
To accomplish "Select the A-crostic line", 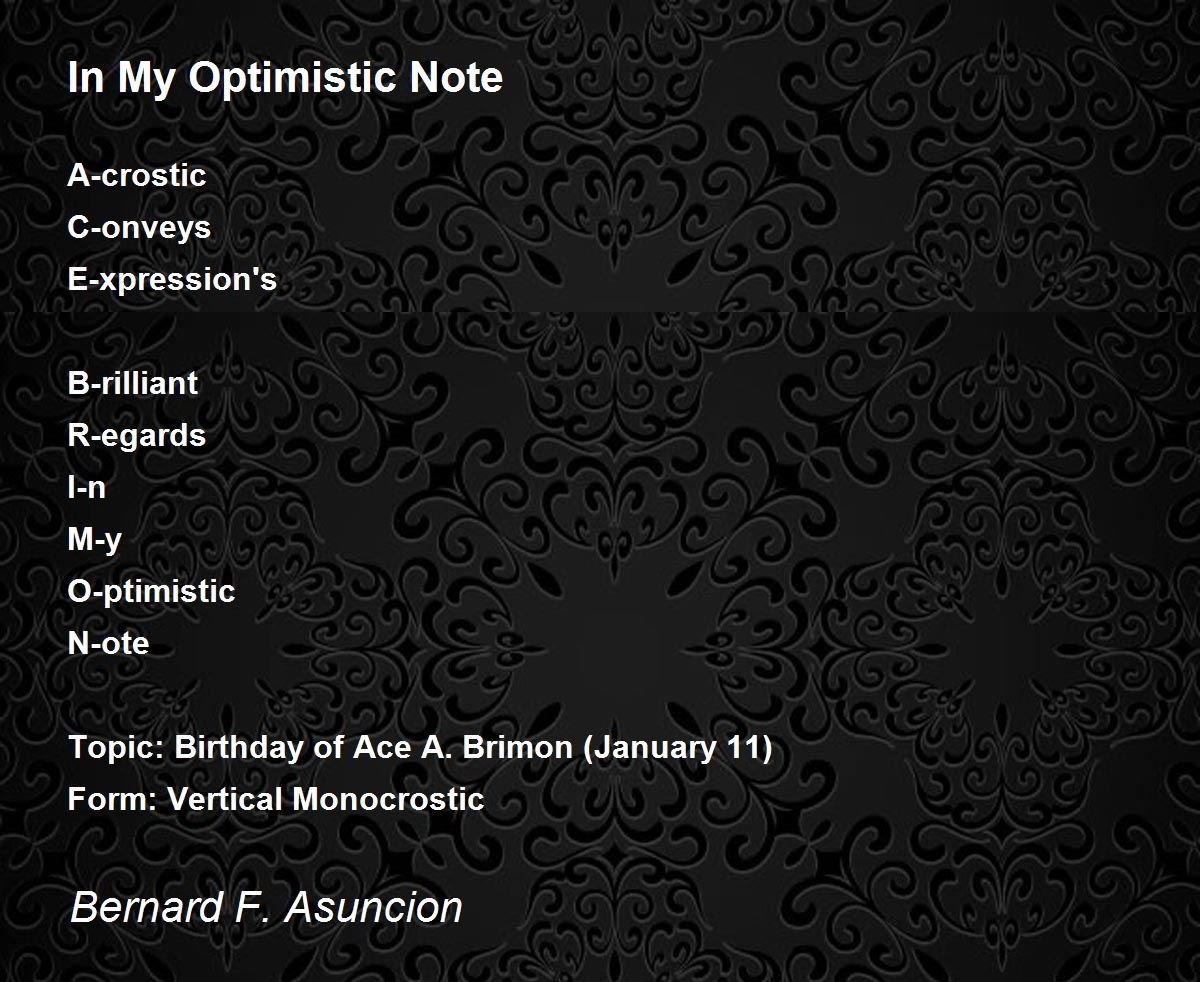I will pyautogui.click(x=137, y=175).
